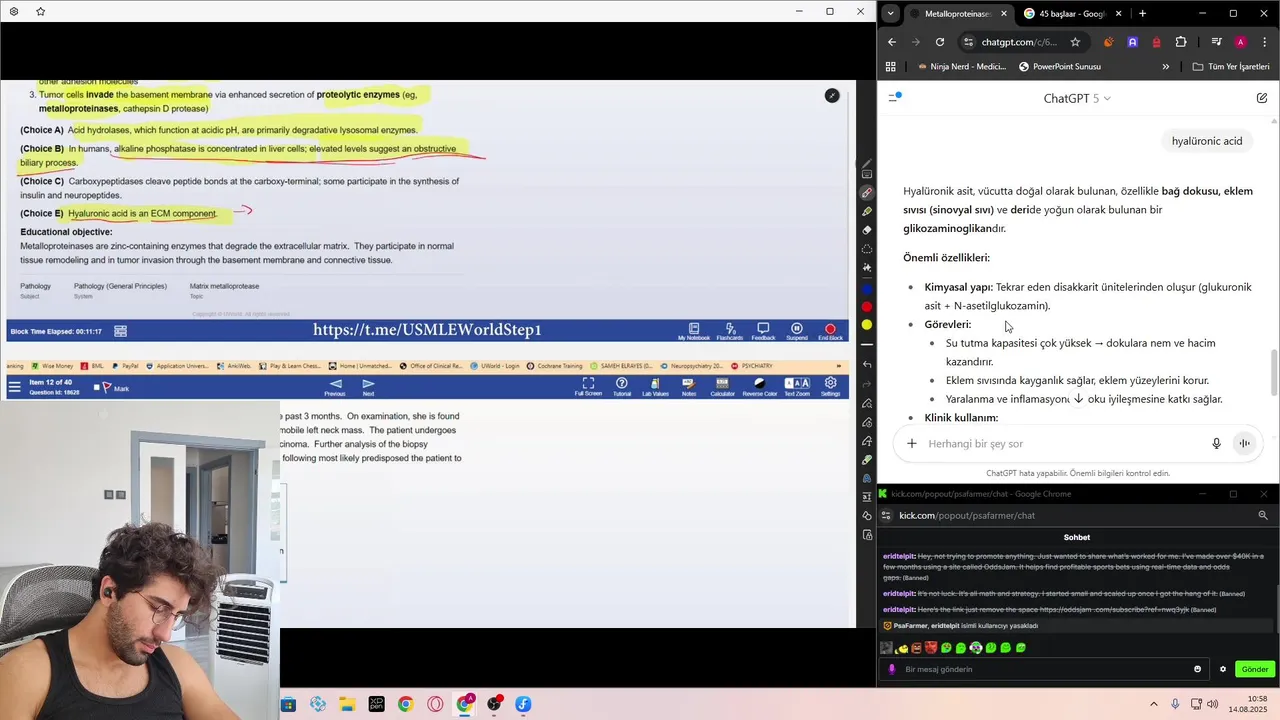Screen dimensions: 1280x720
Task: Search in Kick chat popout window
Action: (x=1263, y=515)
